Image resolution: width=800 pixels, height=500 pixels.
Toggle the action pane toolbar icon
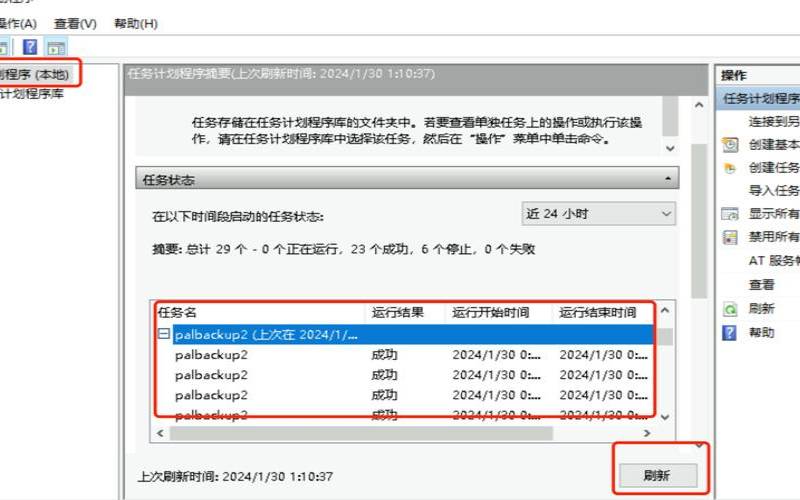[55, 47]
